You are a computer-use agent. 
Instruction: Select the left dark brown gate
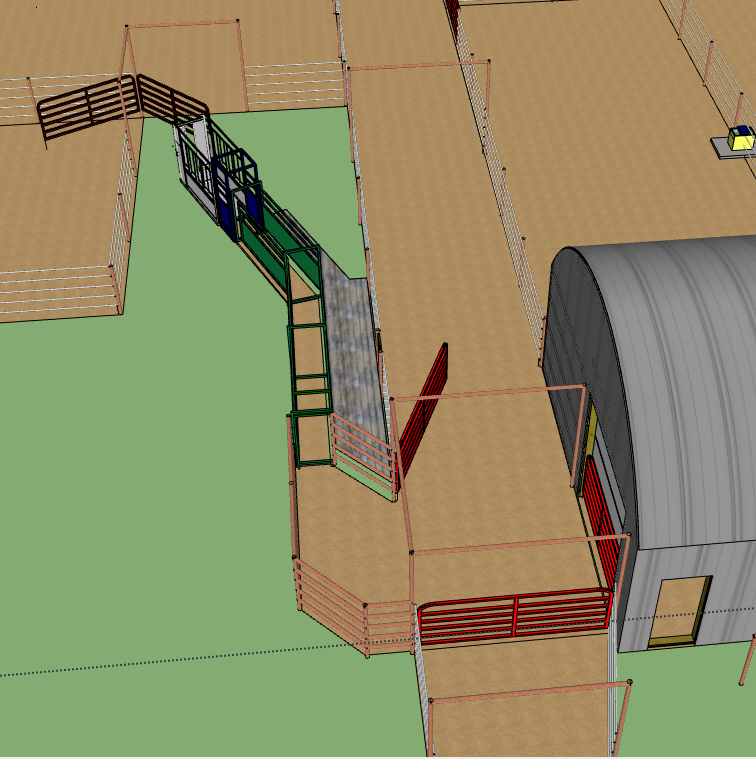click(88, 107)
